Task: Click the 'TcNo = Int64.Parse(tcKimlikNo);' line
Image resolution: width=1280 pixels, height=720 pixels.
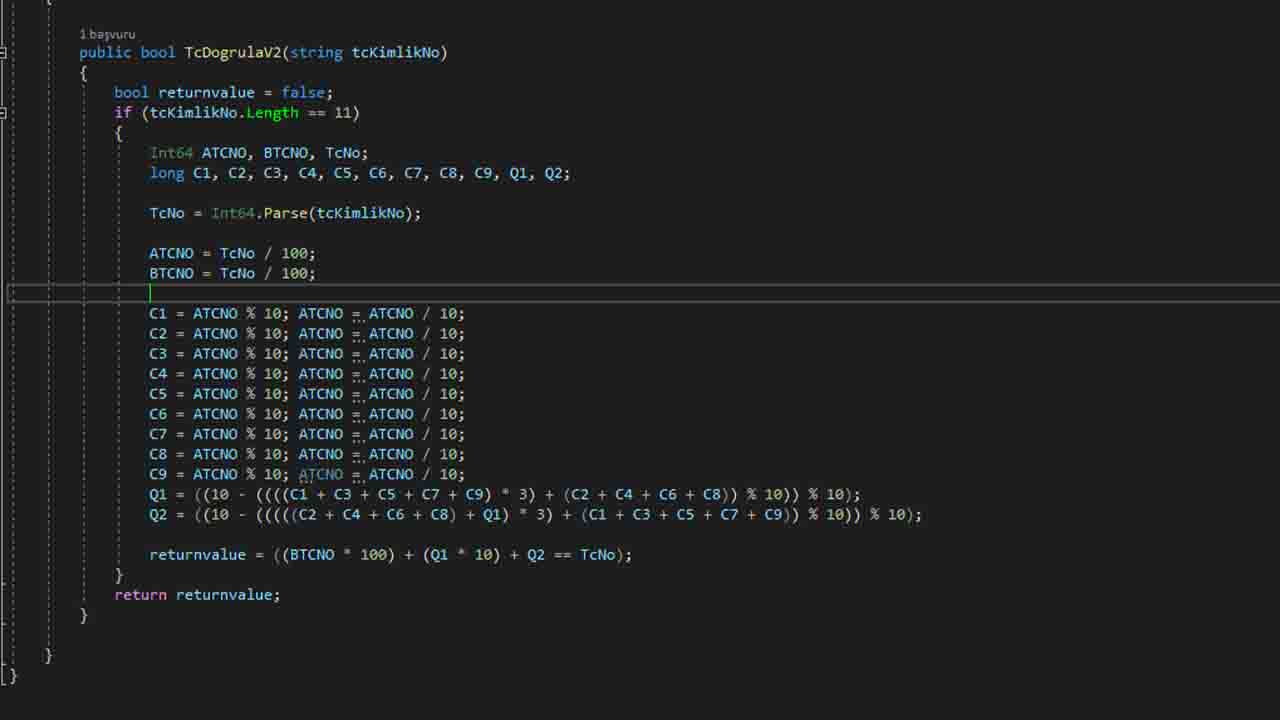Action: (x=286, y=213)
